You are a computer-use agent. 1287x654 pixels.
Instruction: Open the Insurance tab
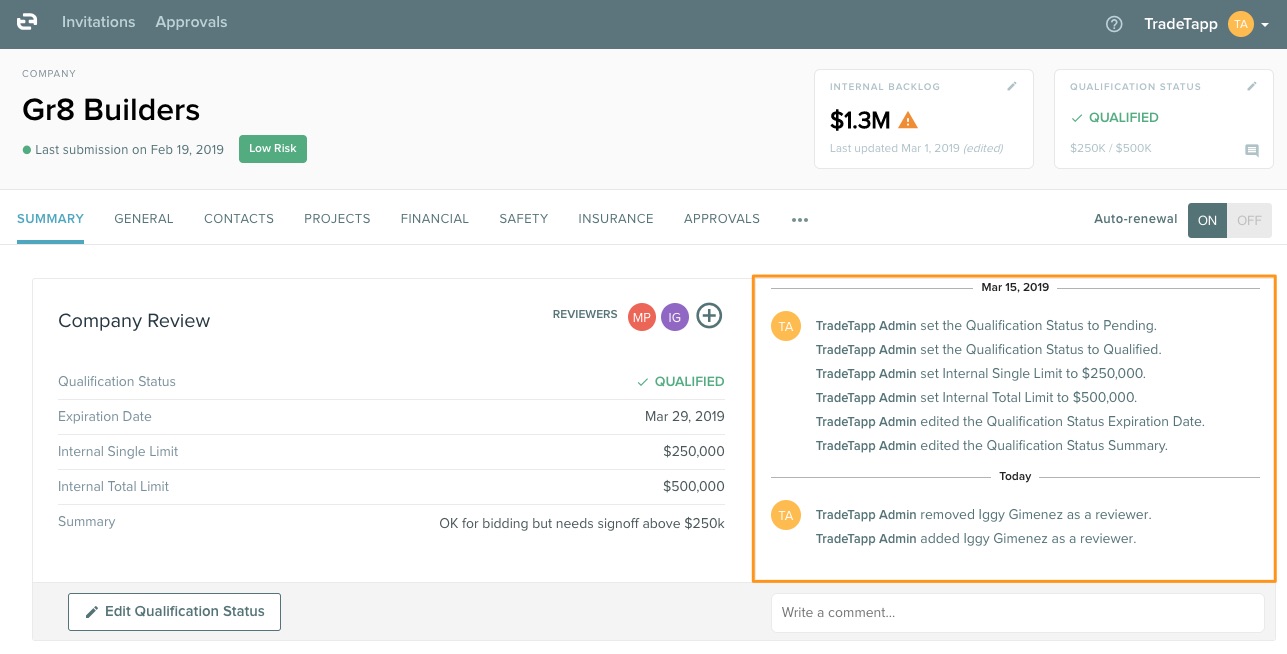(615, 219)
